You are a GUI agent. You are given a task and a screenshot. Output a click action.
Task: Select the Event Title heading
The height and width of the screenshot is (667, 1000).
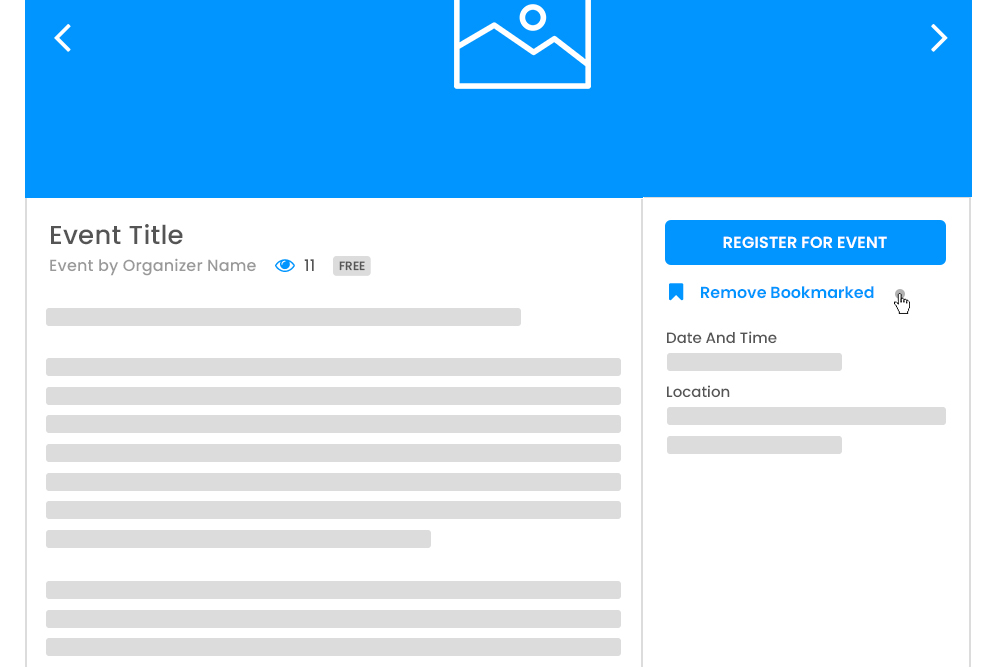(x=116, y=235)
